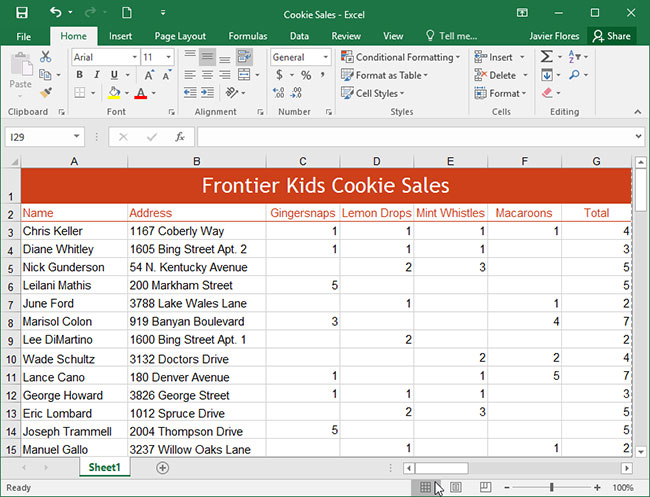
Task: Switch to the Formulas tab
Action: point(247,36)
